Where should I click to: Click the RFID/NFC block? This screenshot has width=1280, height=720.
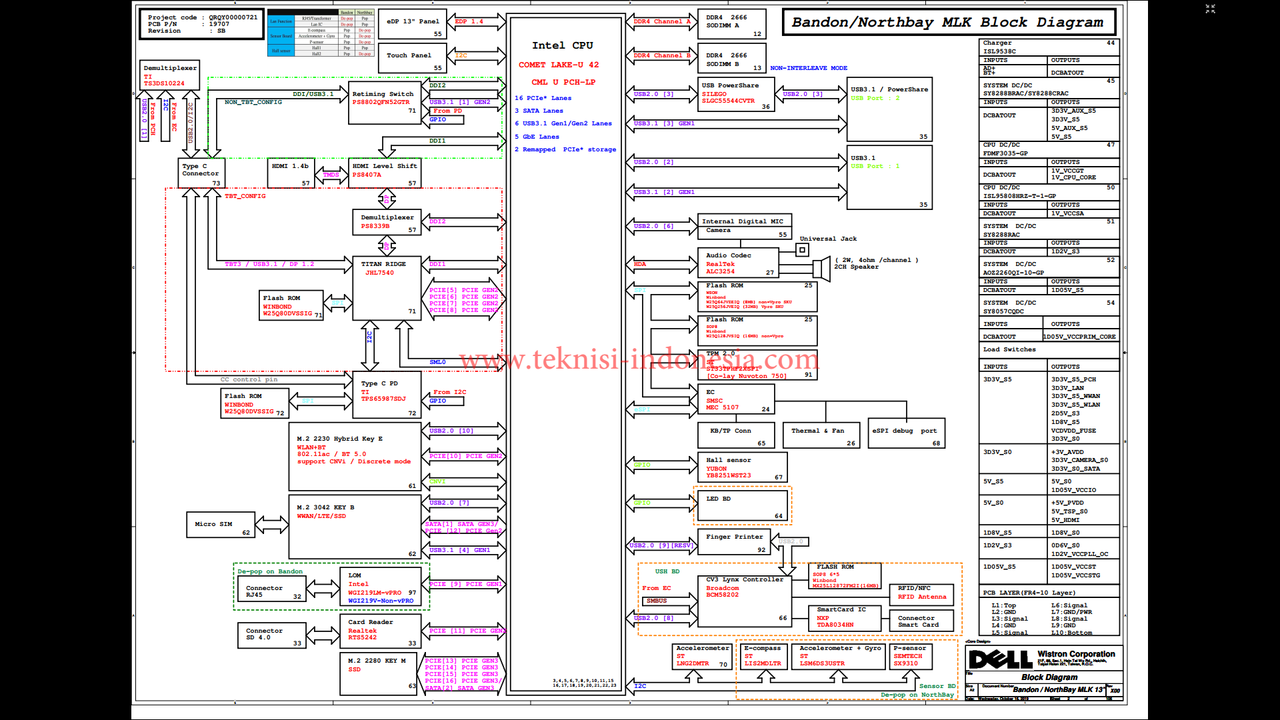click(922, 593)
